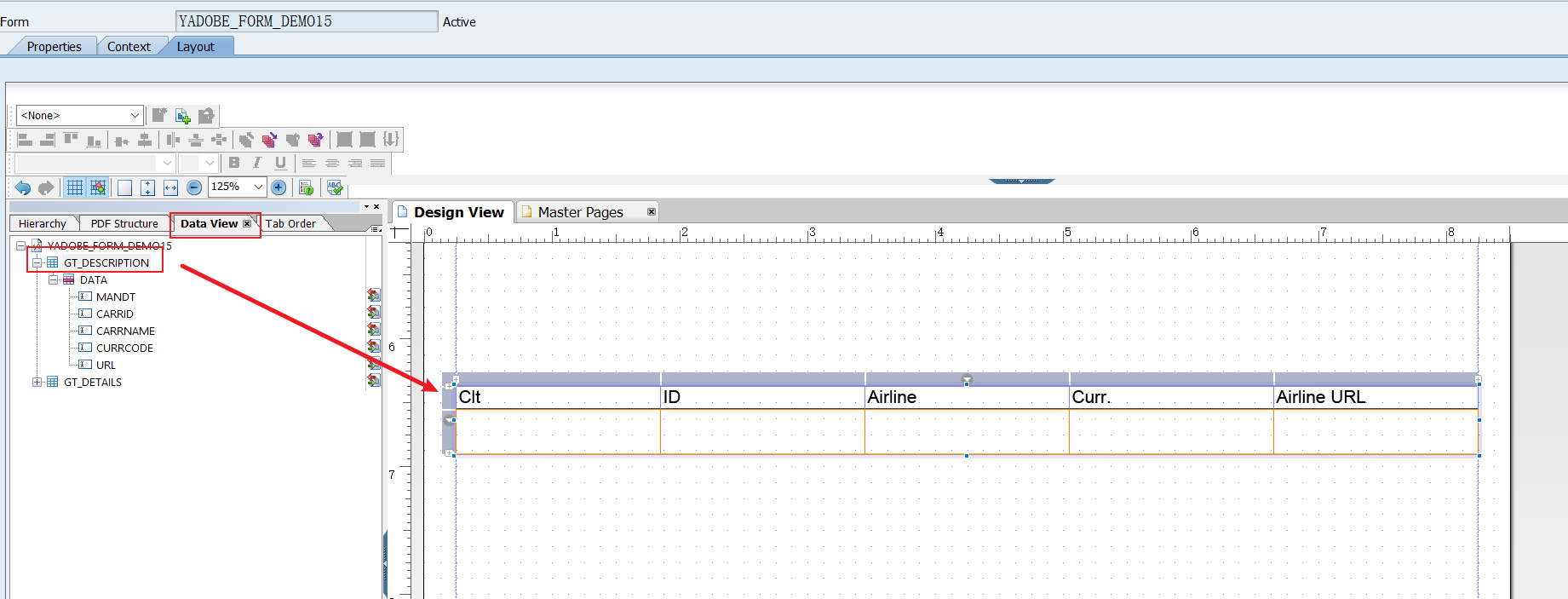1568x599 pixels.
Task: Click the Check Spelling ABC icon
Action: point(335,187)
